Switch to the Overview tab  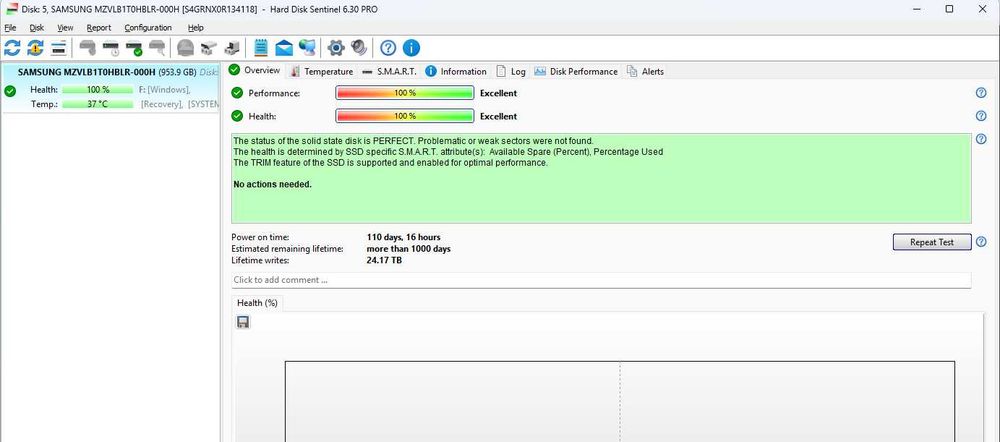(x=255, y=70)
